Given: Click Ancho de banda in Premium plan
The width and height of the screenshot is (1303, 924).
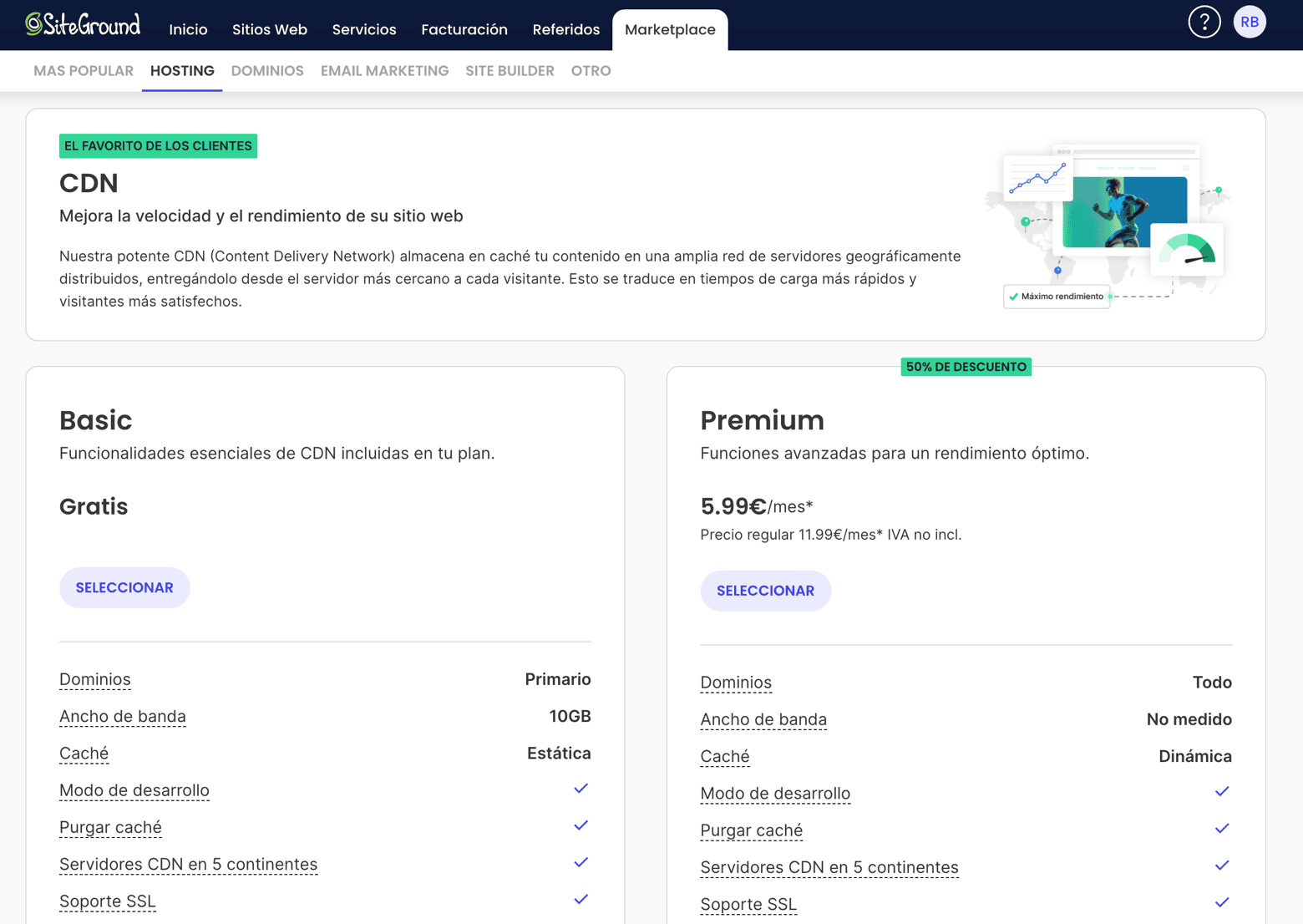Looking at the screenshot, I should click(763, 720).
